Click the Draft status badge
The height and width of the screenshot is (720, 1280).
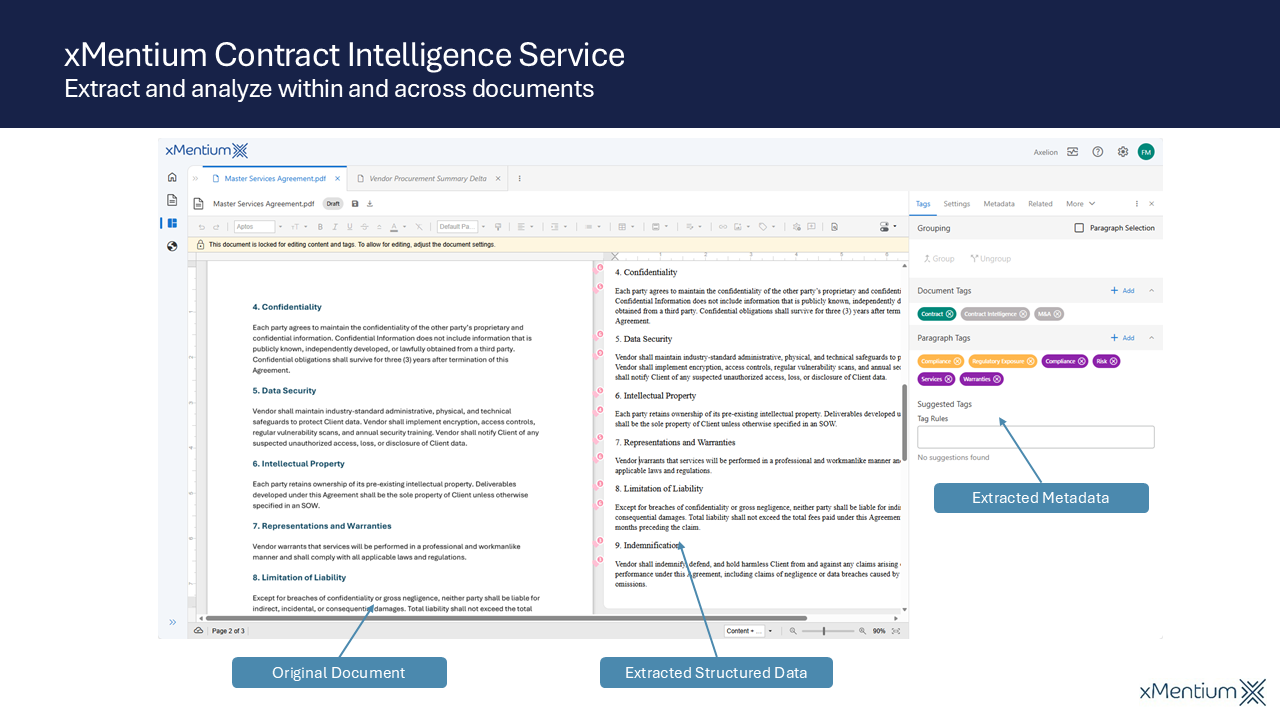pyautogui.click(x=333, y=203)
